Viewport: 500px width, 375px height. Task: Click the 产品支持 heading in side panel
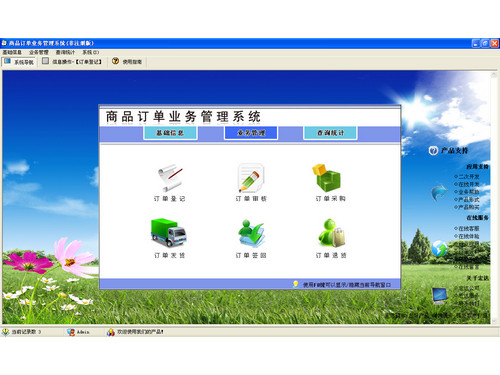point(455,151)
